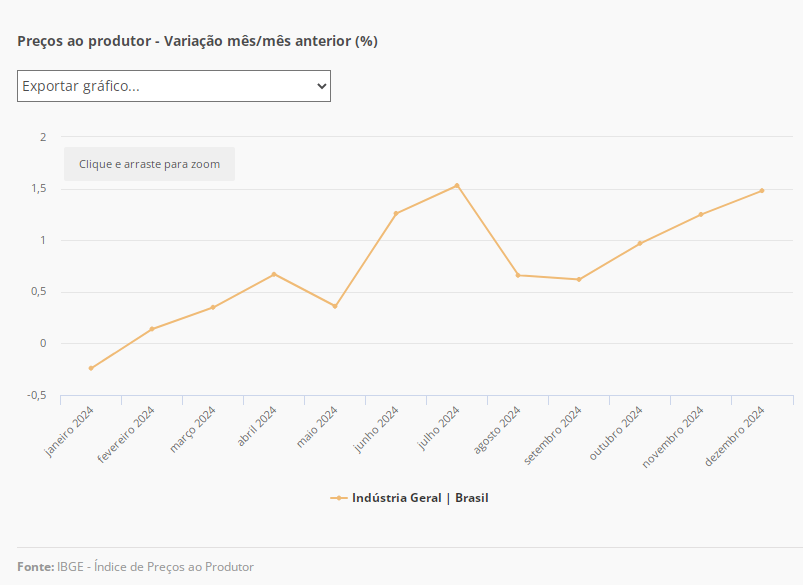803x585 pixels.
Task: Select the dezembro 2024 data point
Action: [x=762, y=190]
